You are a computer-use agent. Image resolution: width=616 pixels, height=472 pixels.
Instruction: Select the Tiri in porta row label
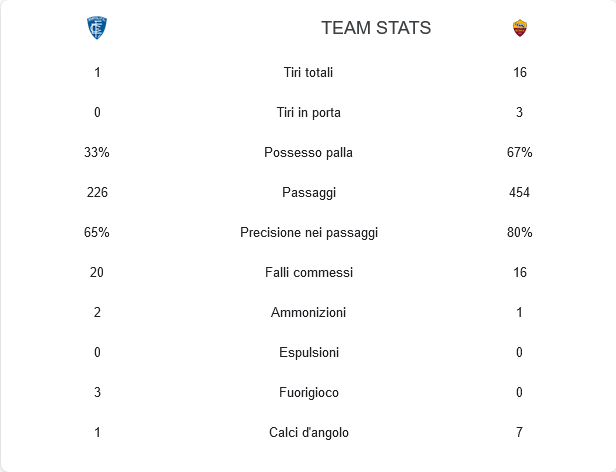[x=308, y=112]
